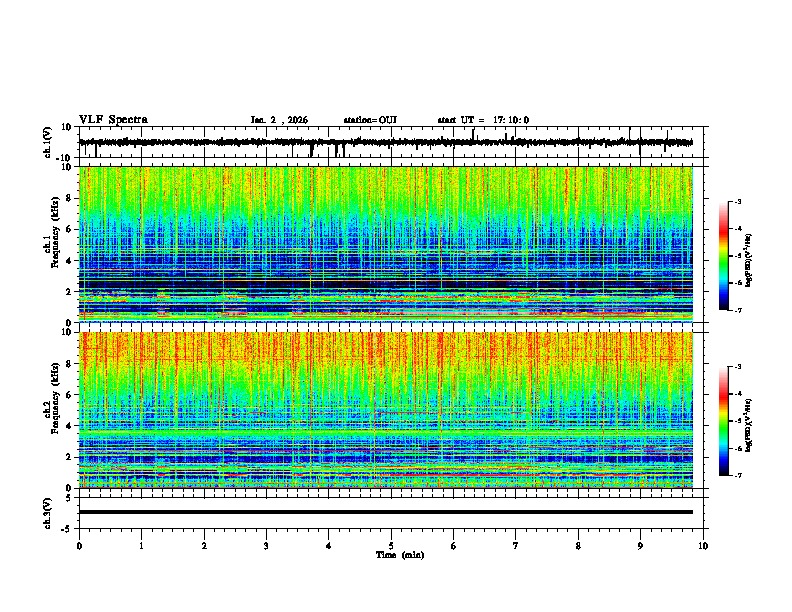
Task: Click the "5" tick on the time axis
Action: pyautogui.click(x=391, y=546)
